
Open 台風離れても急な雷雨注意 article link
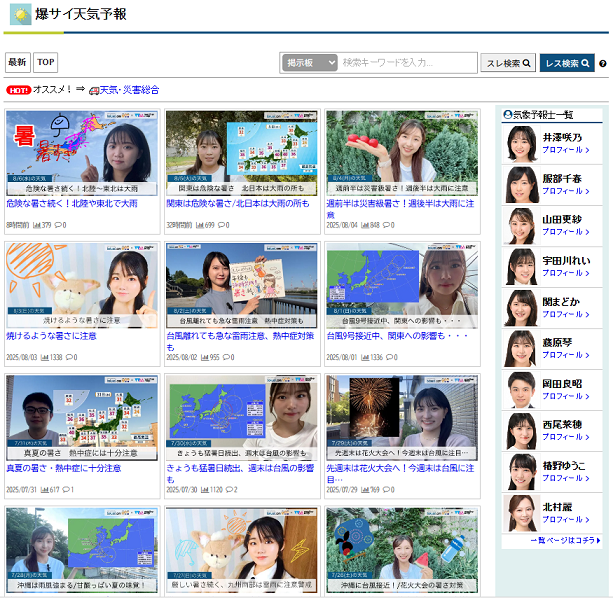[240, 341]
